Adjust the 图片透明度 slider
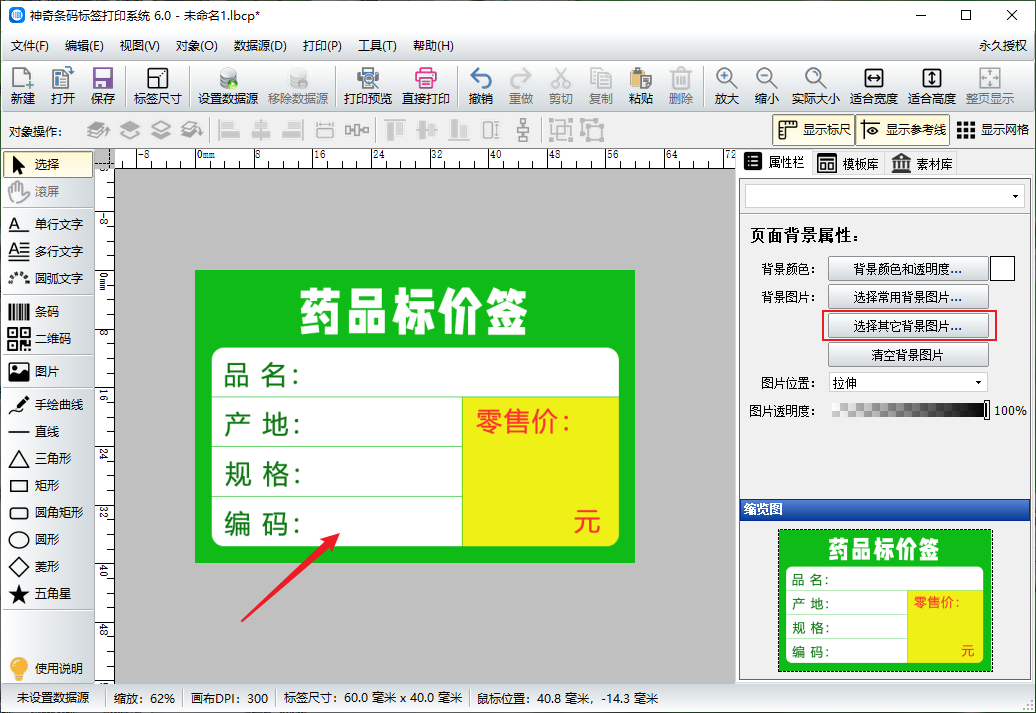The image size is (1036, 713). click(x=909, y=410)
